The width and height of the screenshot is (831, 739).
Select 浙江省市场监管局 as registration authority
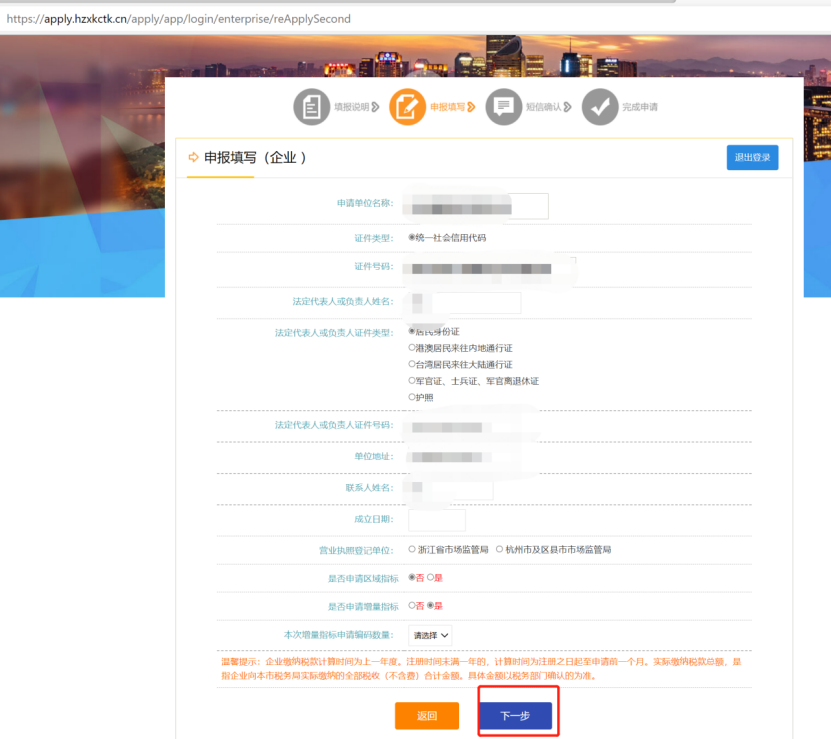412,549
